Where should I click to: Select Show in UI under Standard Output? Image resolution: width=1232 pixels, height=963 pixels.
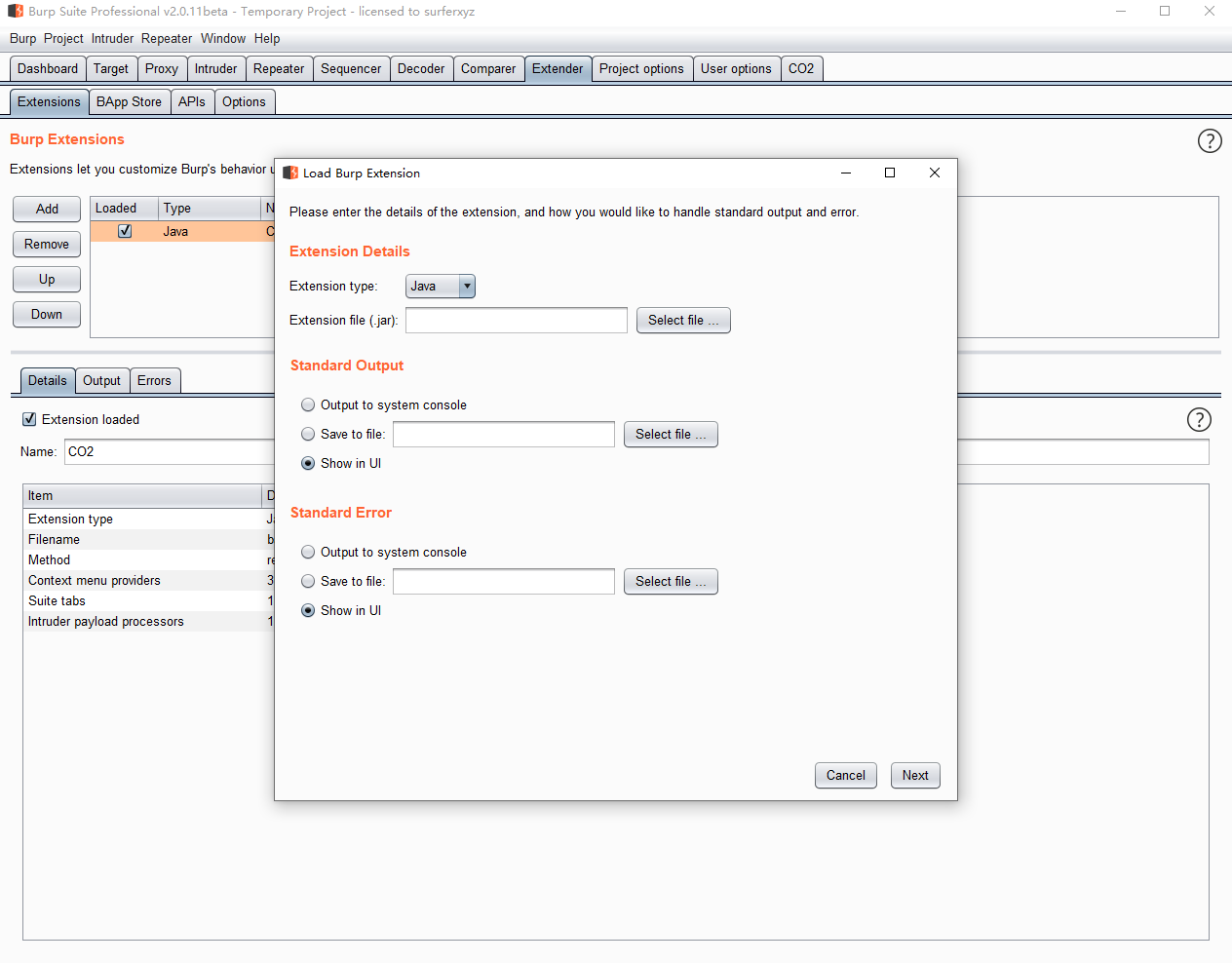(x=308, y=464)
